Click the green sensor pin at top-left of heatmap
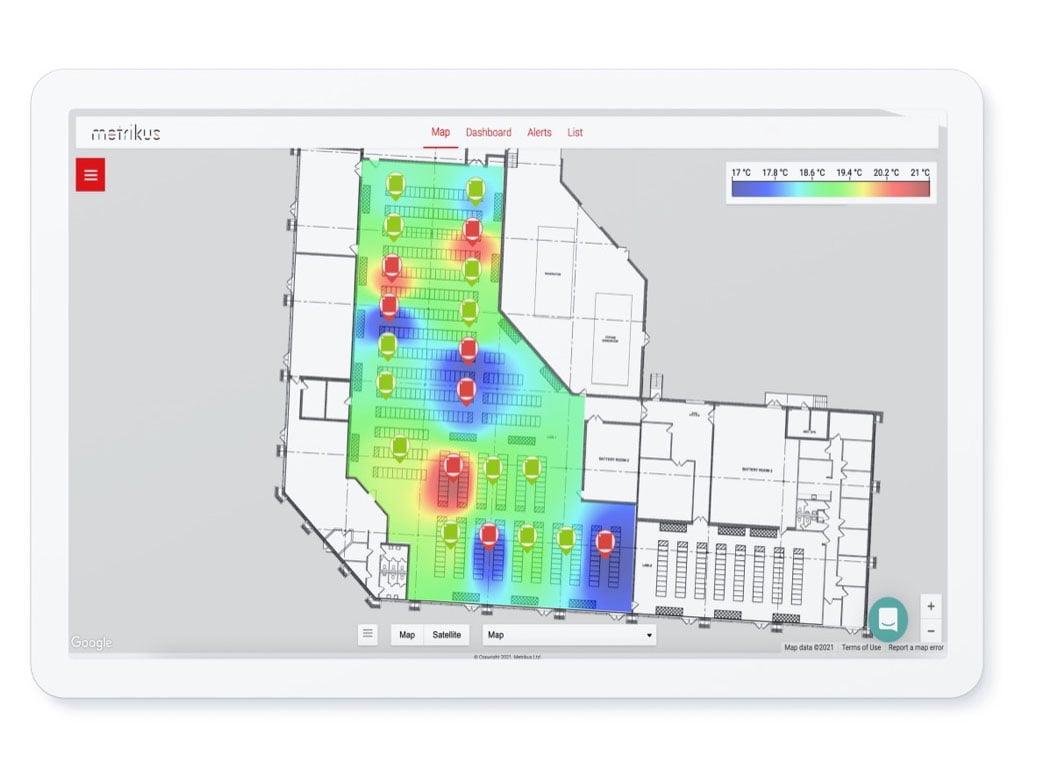This screenshot has width=1041, height=781. point(397,184)
